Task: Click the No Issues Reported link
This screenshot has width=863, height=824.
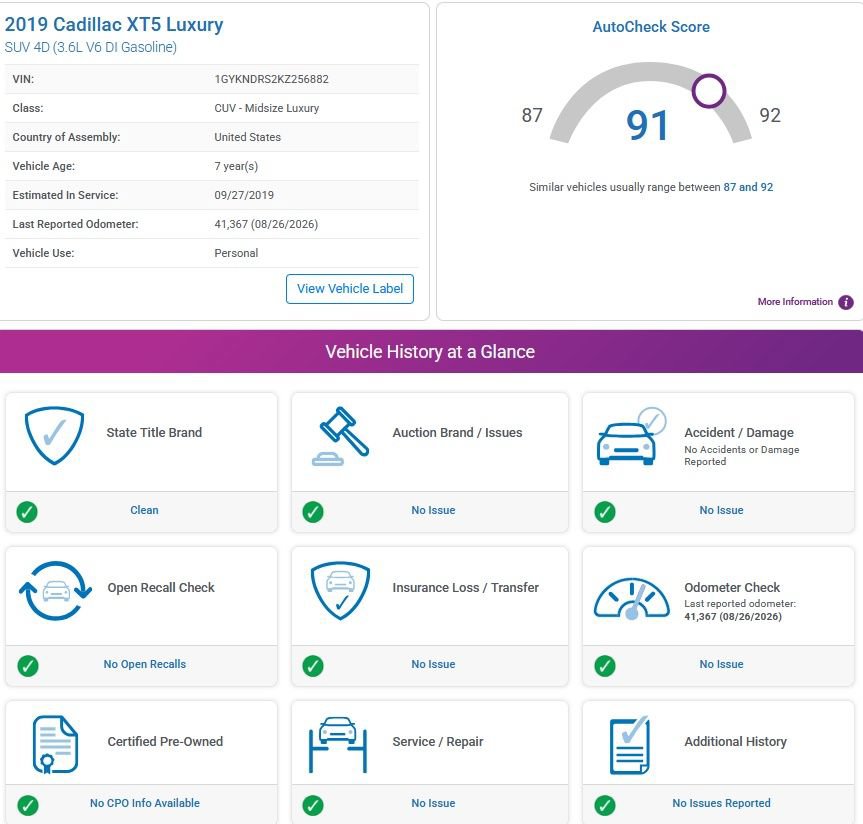Action: (x=721, y=803)
